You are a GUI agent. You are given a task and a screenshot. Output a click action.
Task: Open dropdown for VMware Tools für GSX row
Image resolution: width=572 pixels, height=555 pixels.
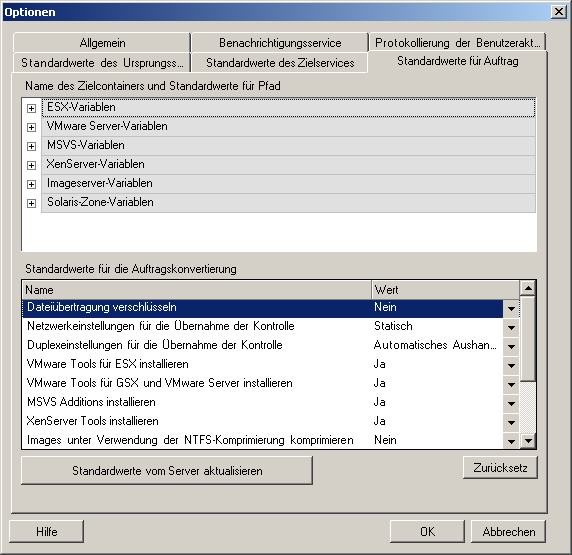coord(511,384)
